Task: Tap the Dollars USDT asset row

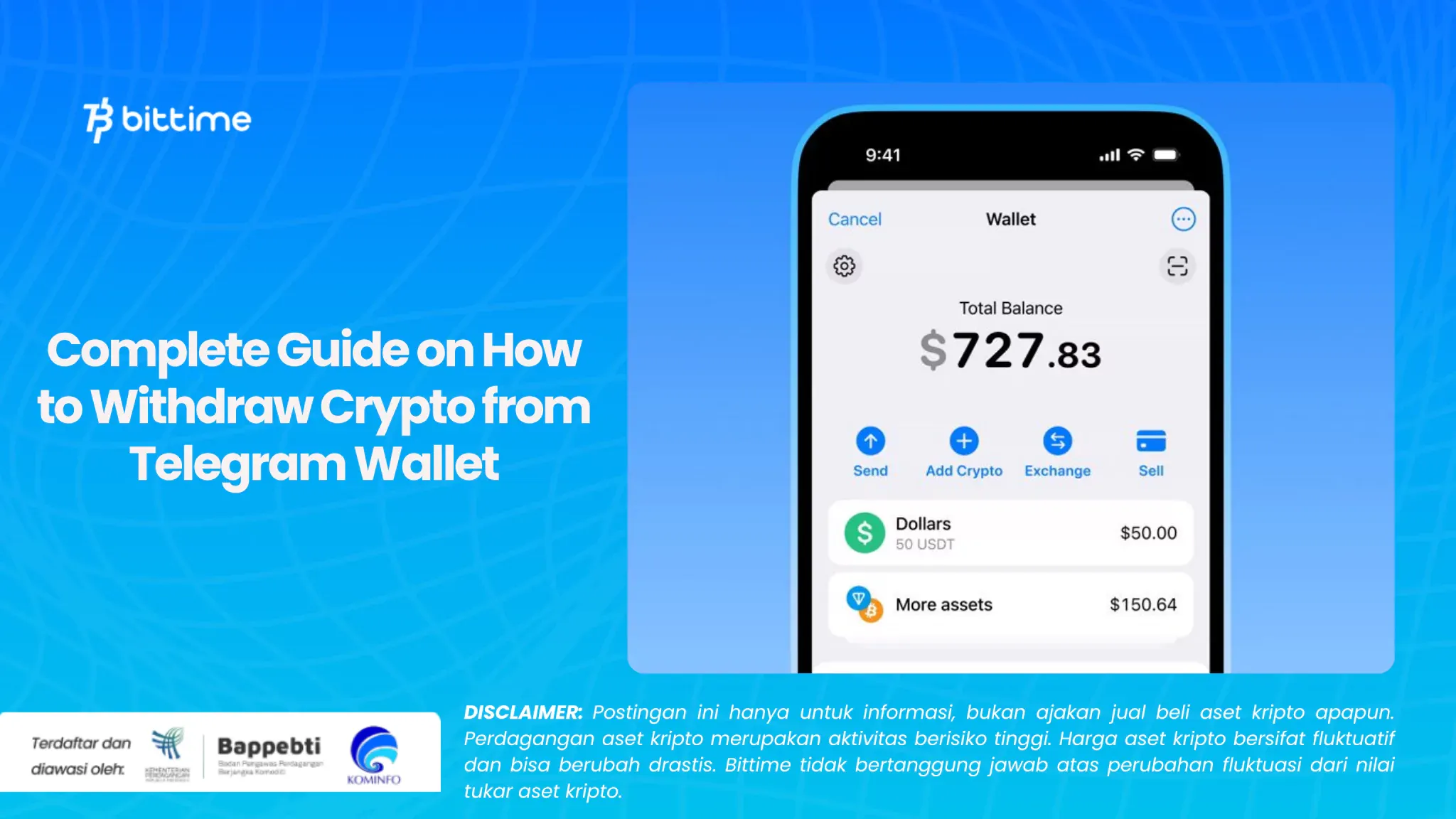Action: (1010, 532)
